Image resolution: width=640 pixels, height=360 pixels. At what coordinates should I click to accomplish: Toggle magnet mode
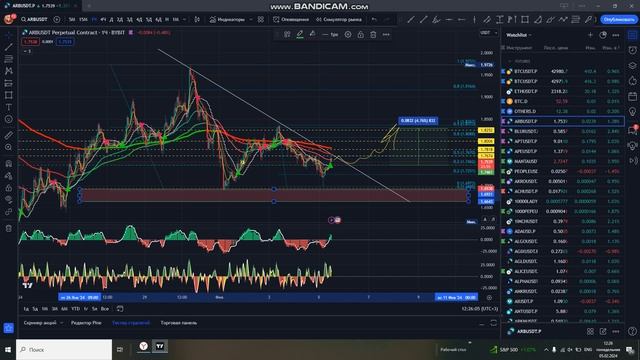(9, 164)
